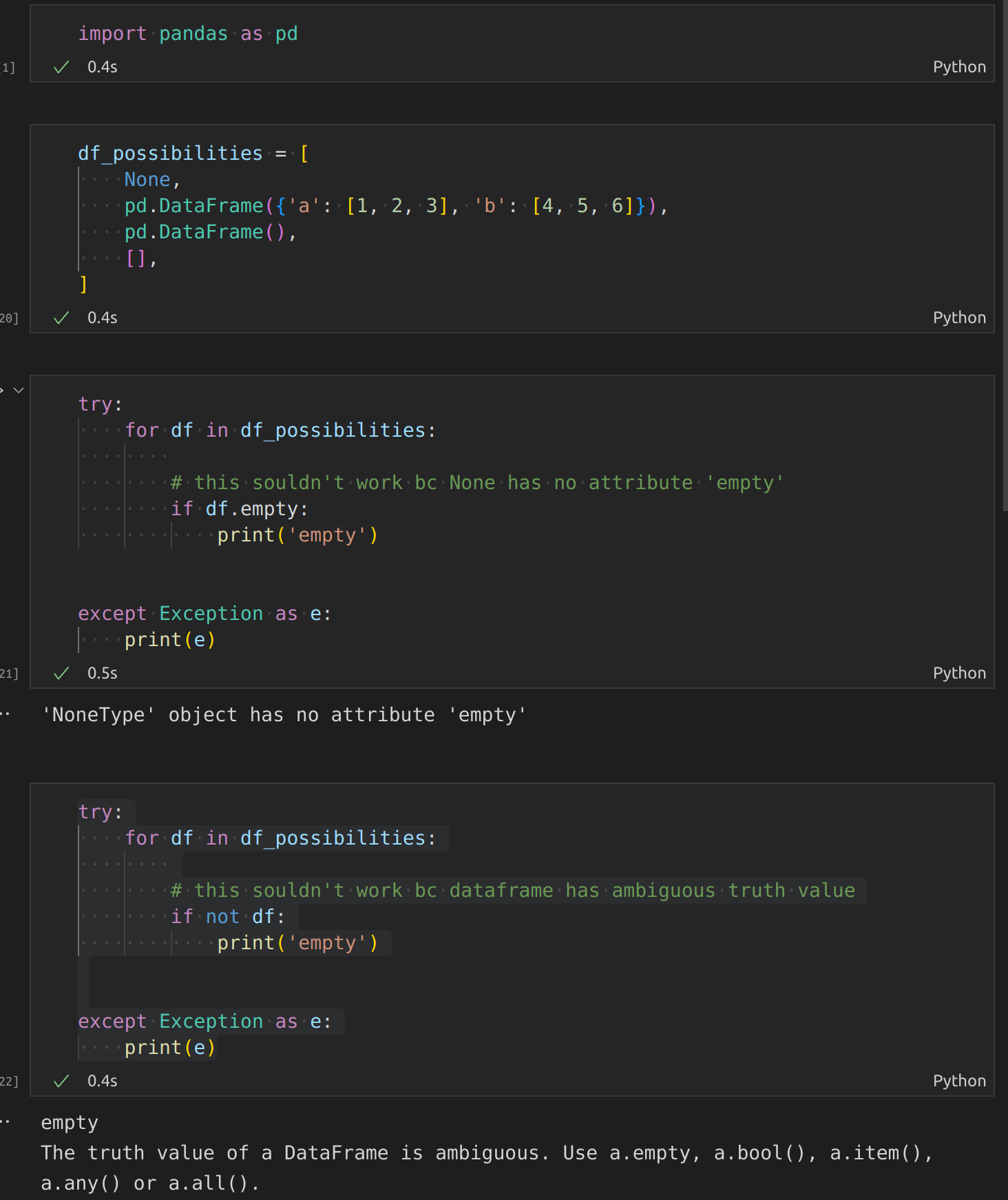Click the Python language label of the df.empty cell

959,673
